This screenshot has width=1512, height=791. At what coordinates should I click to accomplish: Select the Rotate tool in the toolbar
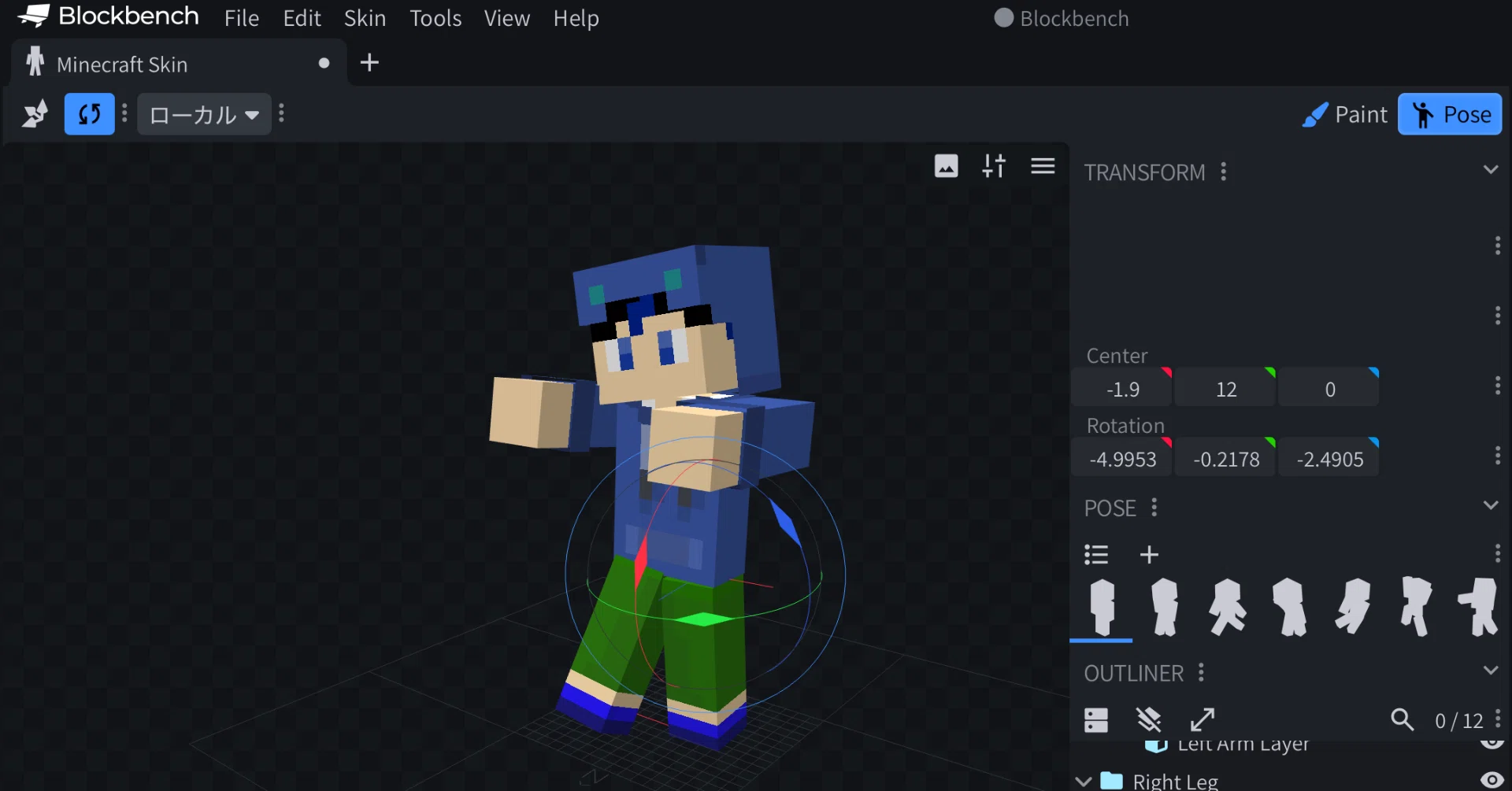coord(89,114)
